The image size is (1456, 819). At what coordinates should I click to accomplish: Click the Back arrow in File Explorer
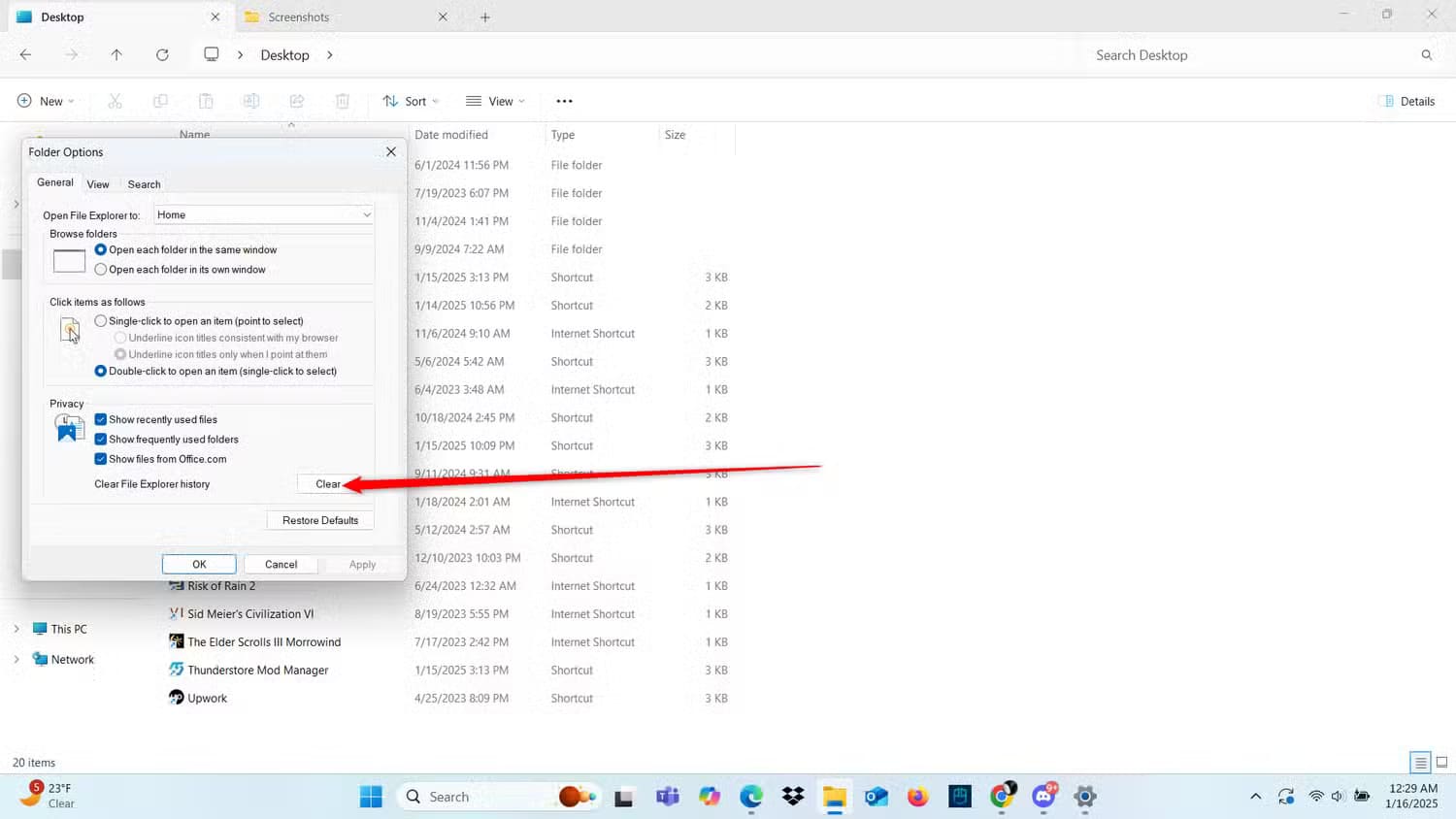[25, 55]
